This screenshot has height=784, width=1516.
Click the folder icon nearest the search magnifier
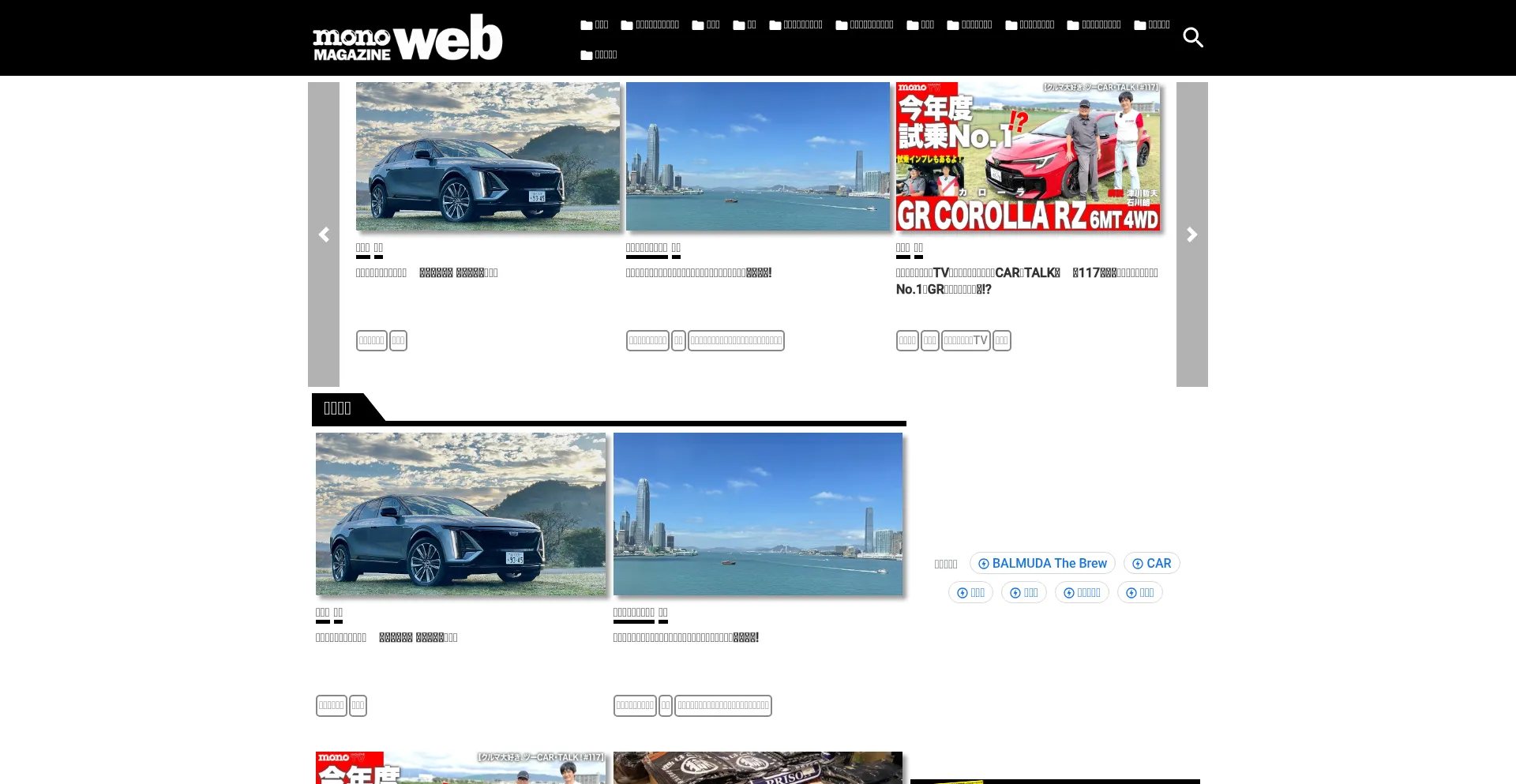pos(1139,25)
